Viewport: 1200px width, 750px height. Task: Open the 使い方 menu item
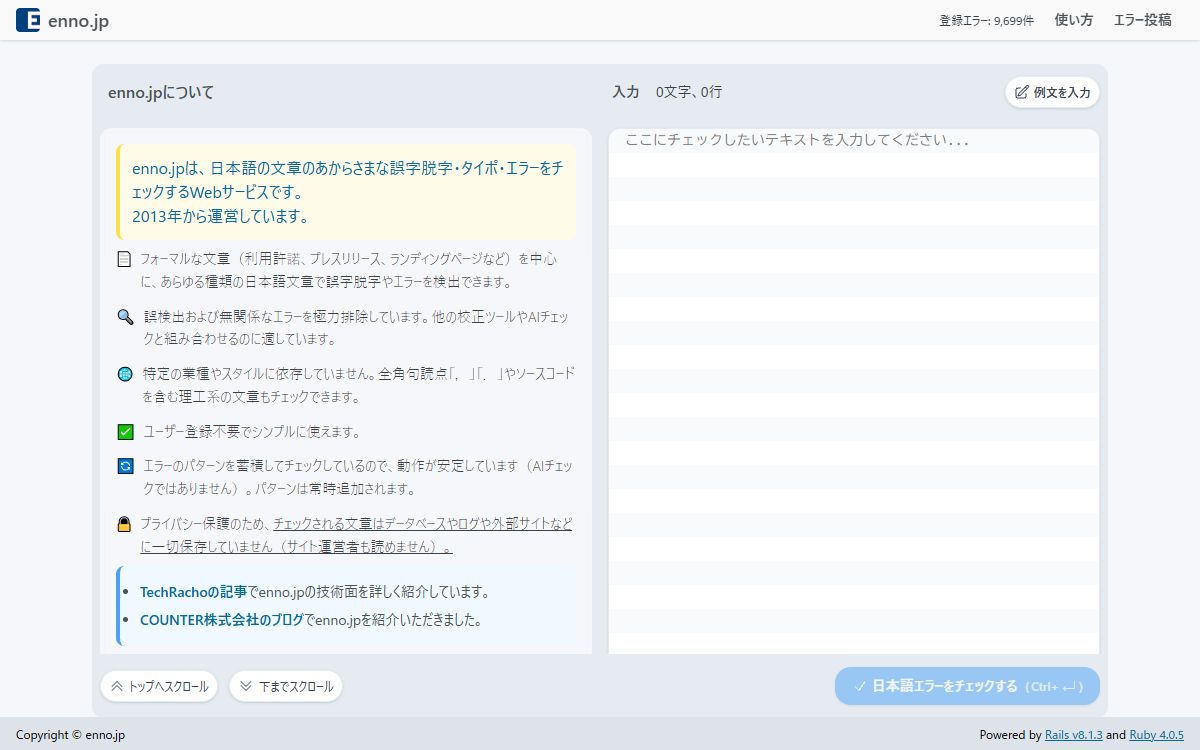point(1074,20)
